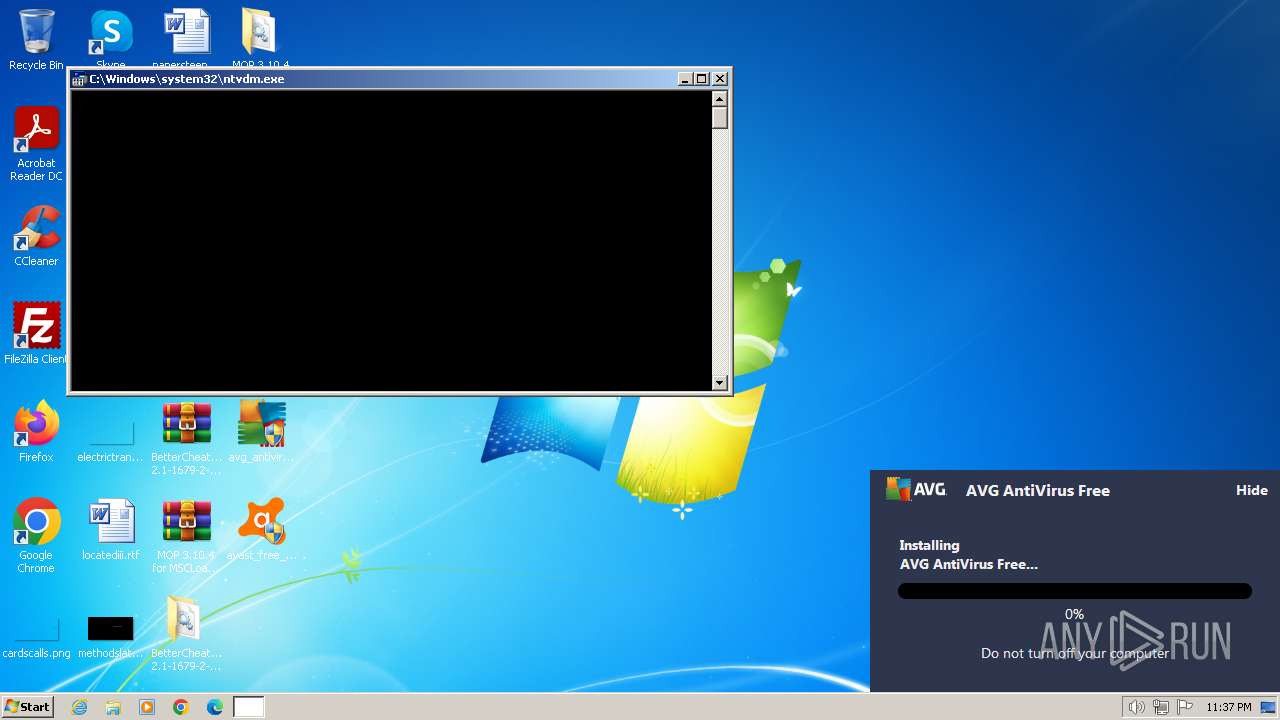The image size is (1280, 720).
Task: Open the ntvdm.exe window system menu icon
Action: [x=80, y=79]
